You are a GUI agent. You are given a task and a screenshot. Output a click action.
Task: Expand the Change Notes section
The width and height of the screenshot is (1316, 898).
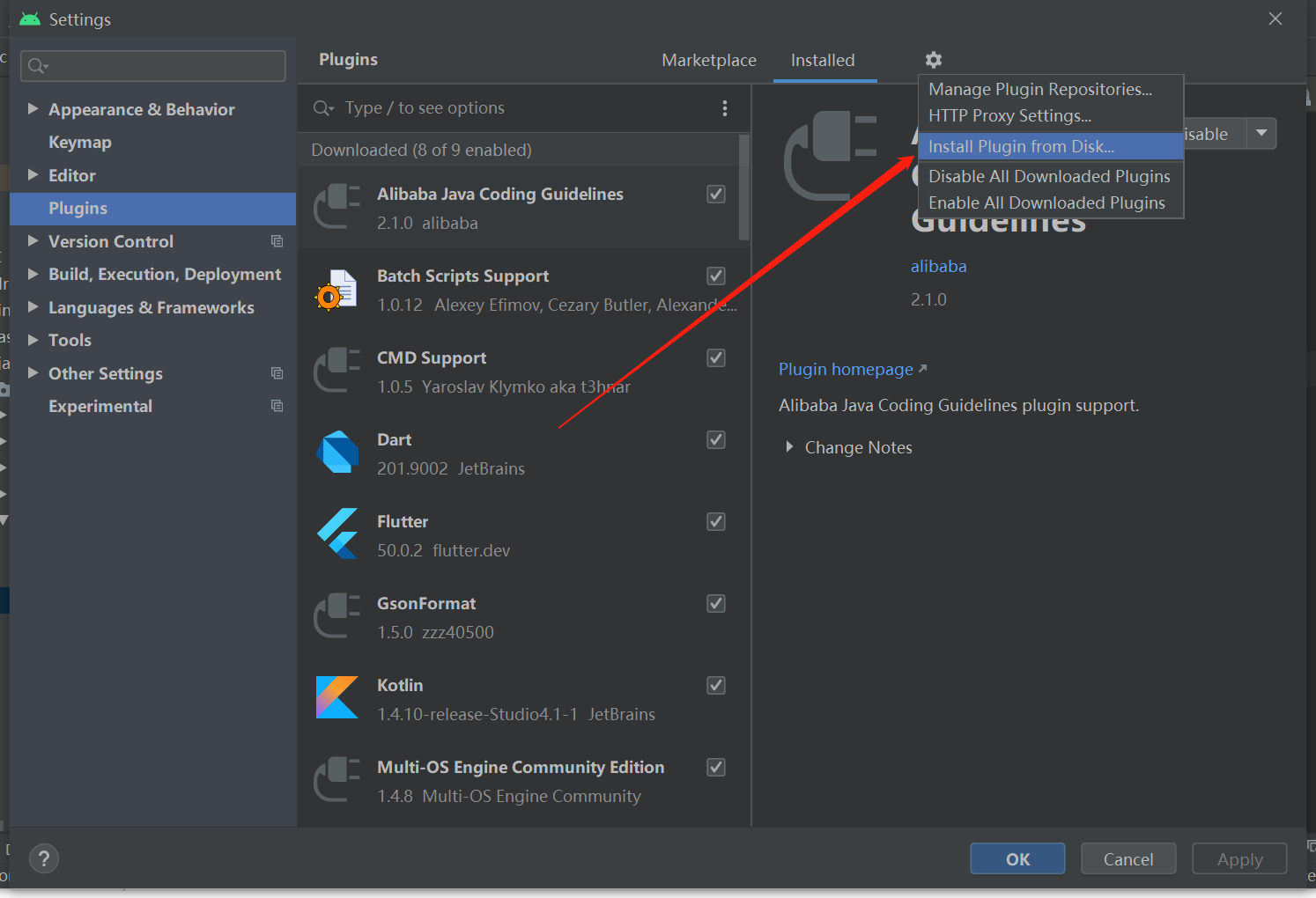coord(789,447)
